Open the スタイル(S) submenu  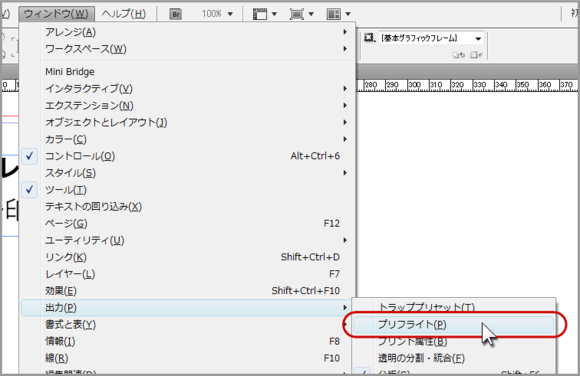click(x=188, y=173)
